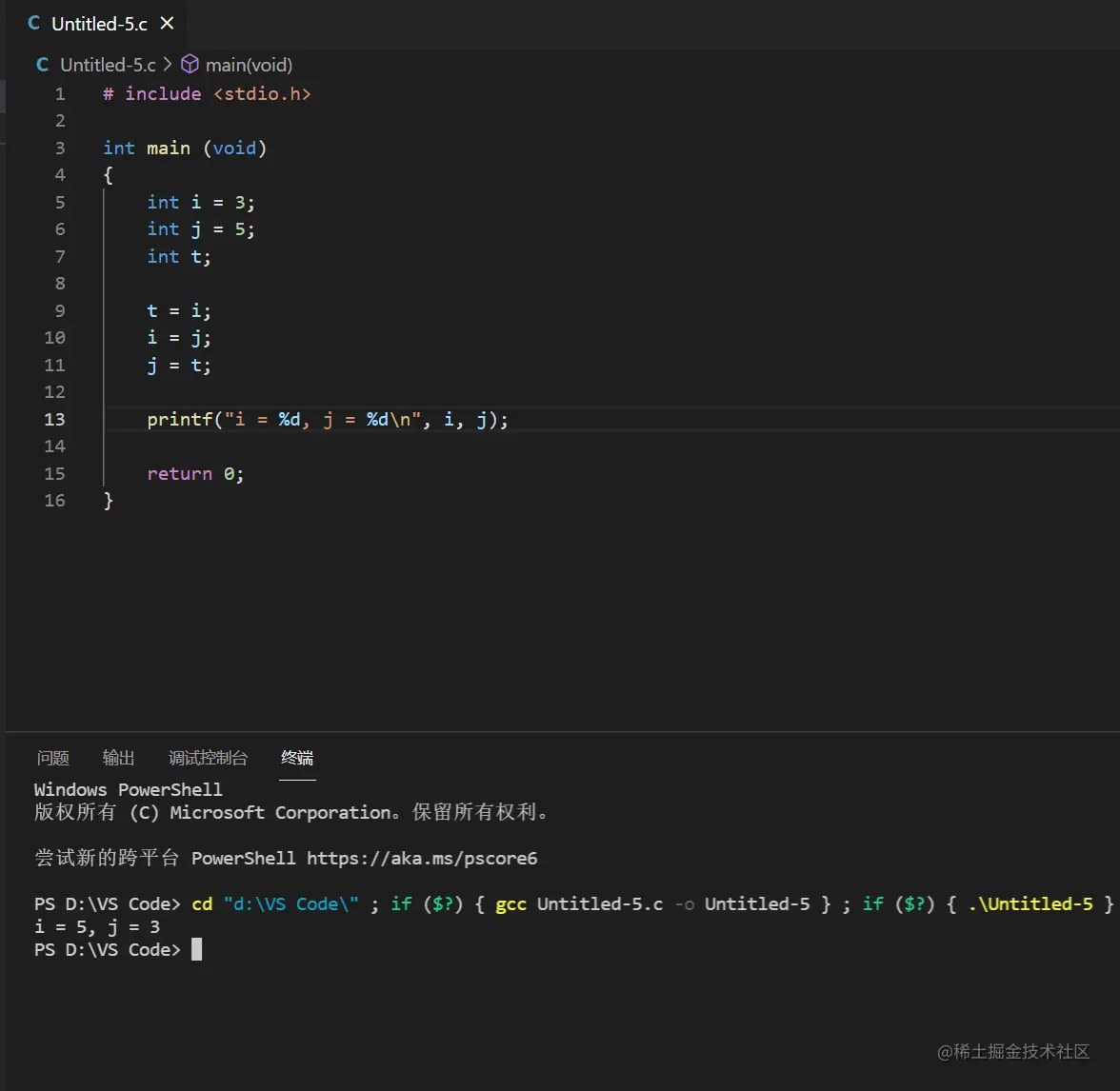The height and width of the screenshot is (1091, 1120).
Task: Click the C file icon in the breadcrumb bar
Action: click(x=41, y=65)
